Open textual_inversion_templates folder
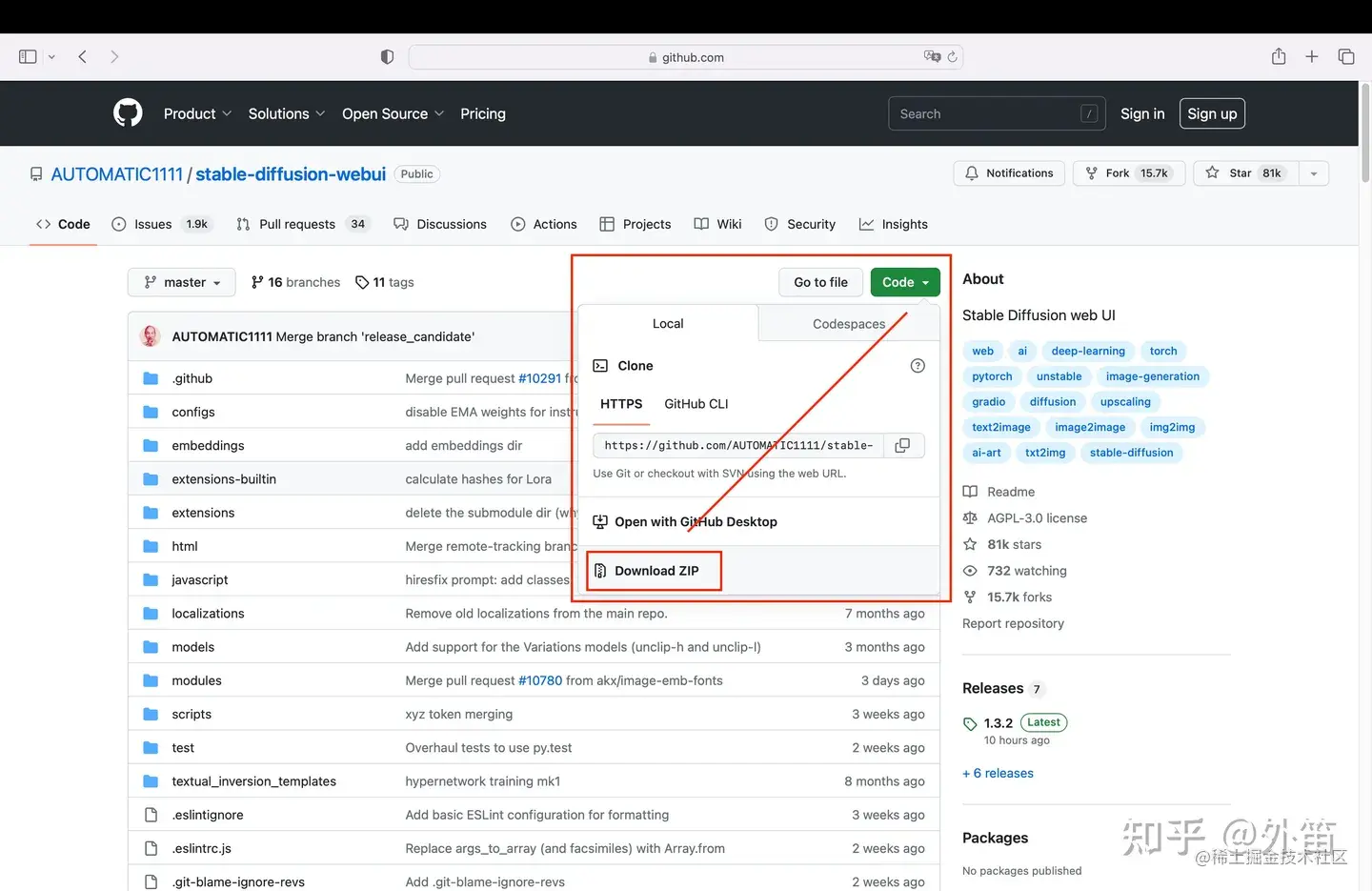This screenshot has height=891, width=1372. point(253,781)
